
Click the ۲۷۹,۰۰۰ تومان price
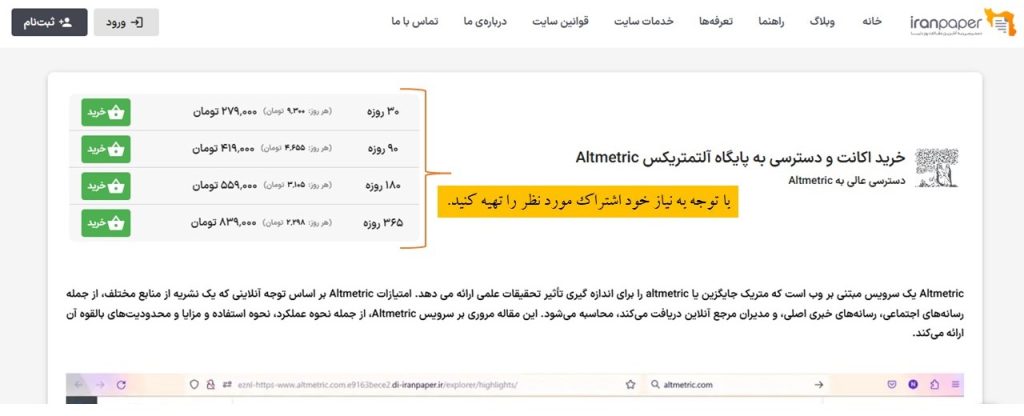pos(225,112)
